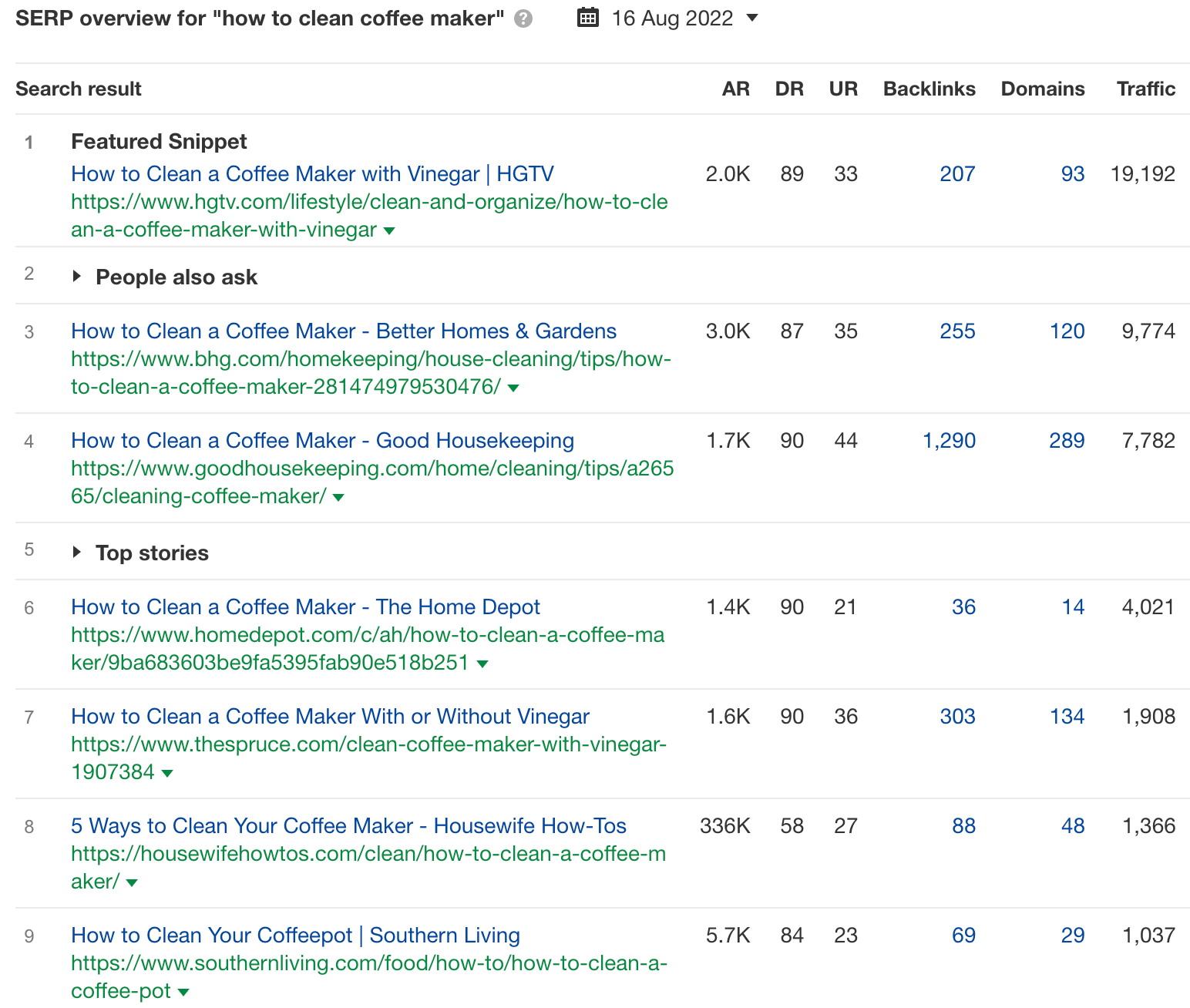Open the Southern Living coffeepot article
Viewport: 1190px width, 1008px height.
295,935
